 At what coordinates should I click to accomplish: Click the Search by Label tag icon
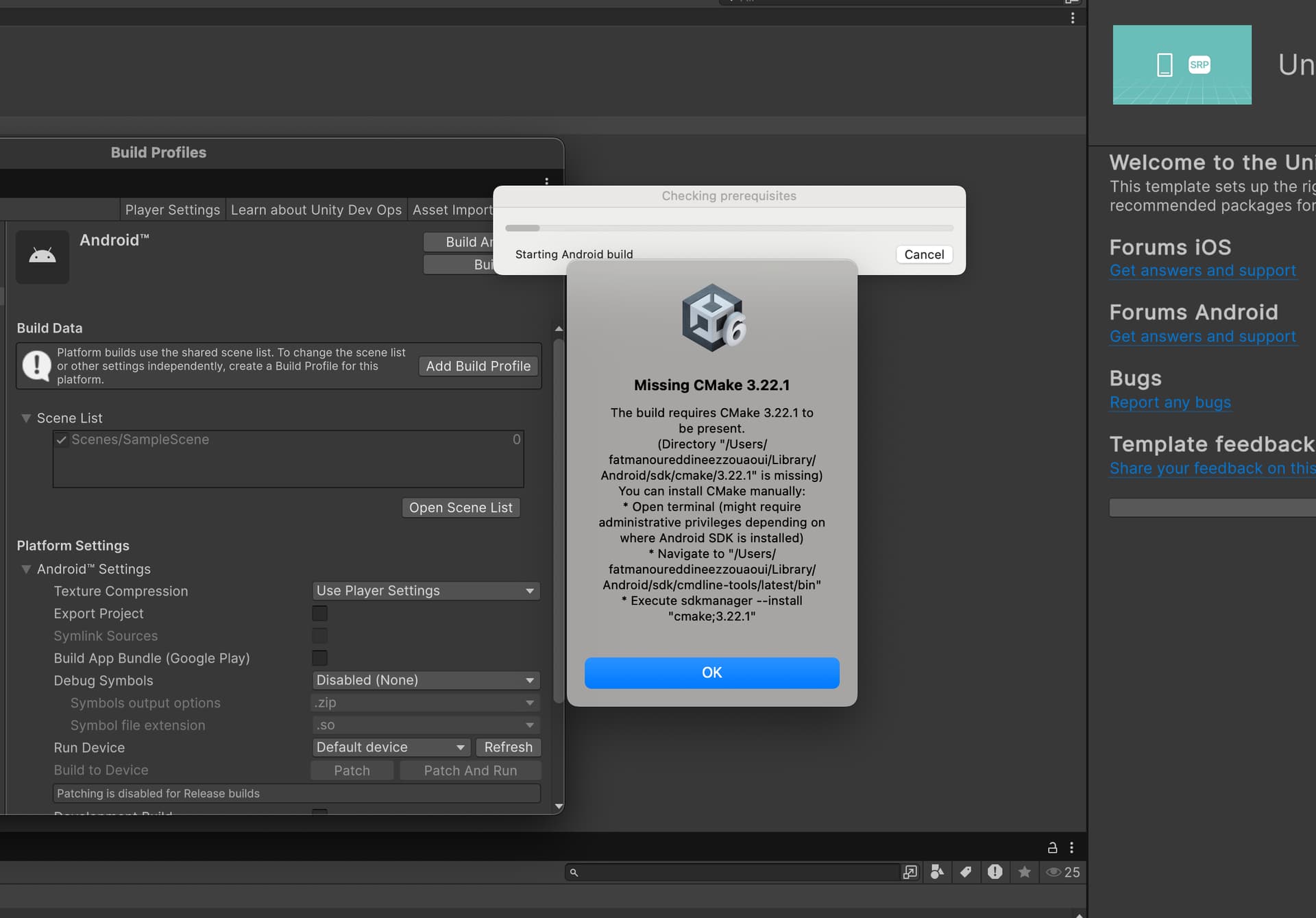pyautogui.click(x=966, y=872)
